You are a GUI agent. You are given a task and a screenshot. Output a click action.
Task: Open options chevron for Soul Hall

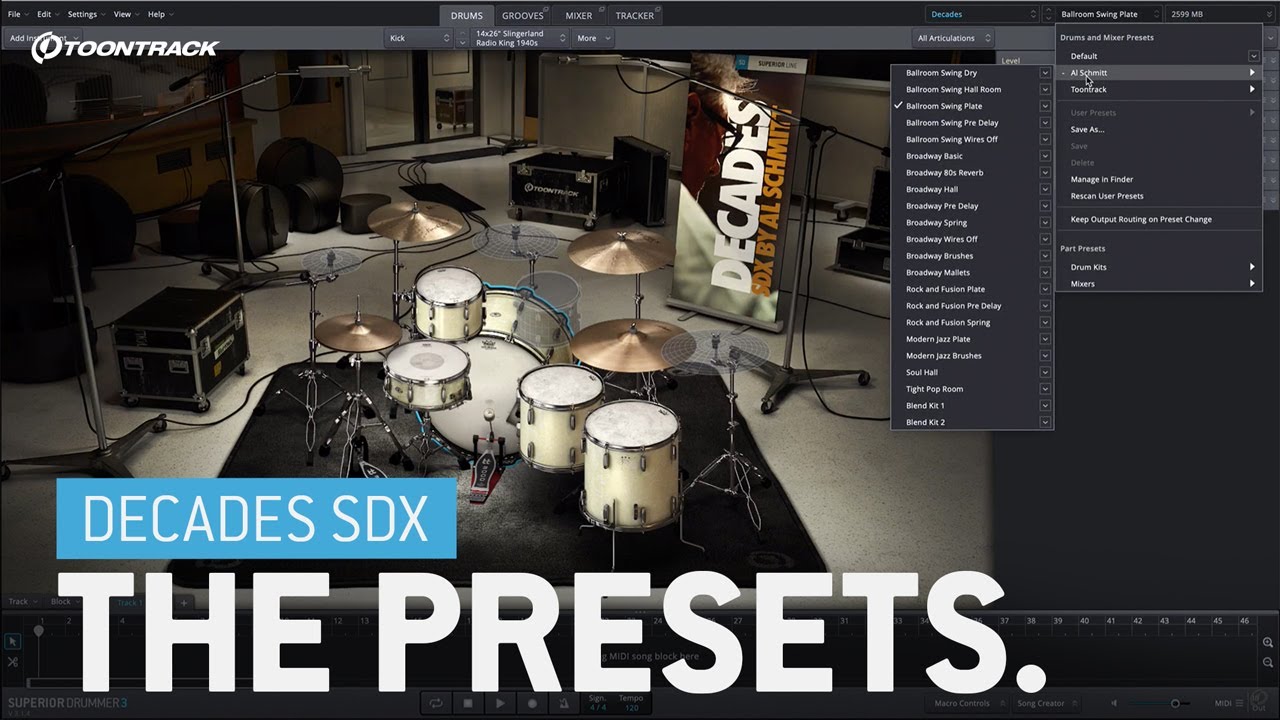tap(1045, 372)
